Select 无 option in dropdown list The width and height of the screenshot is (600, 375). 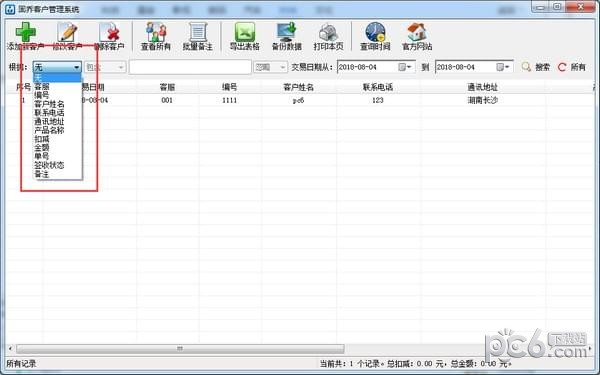57,78
